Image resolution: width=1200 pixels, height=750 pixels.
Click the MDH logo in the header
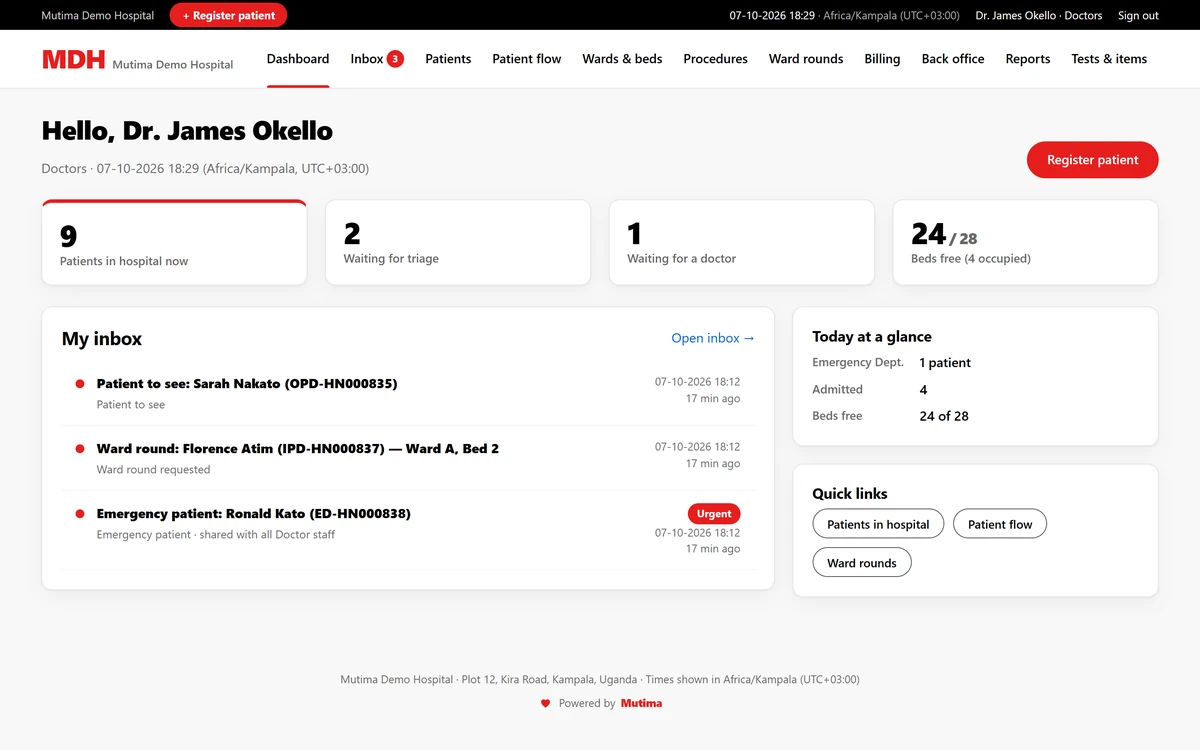pyautogui.click(x=74, y=59)
